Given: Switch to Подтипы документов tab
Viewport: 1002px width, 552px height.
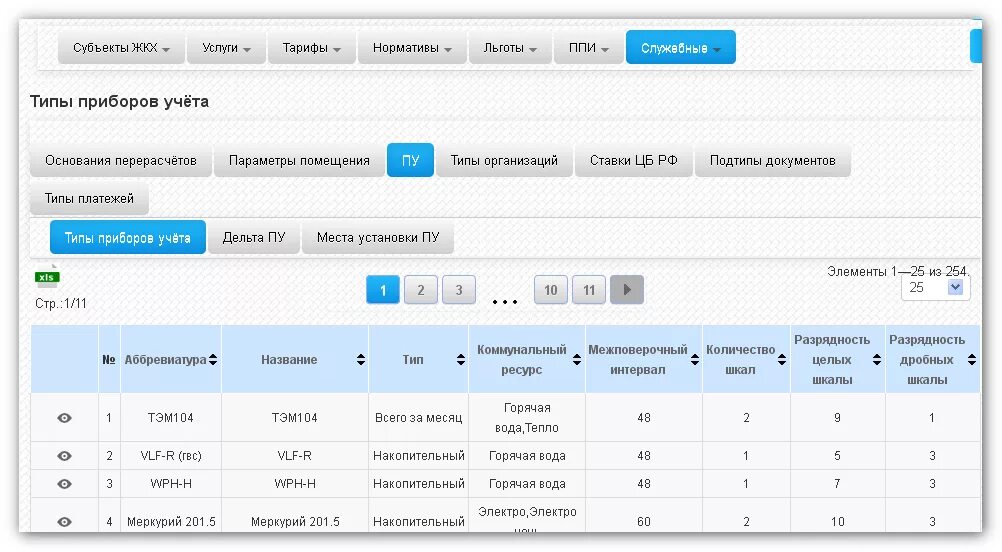Looking at the screenshot, I should (x=773, y=160).
